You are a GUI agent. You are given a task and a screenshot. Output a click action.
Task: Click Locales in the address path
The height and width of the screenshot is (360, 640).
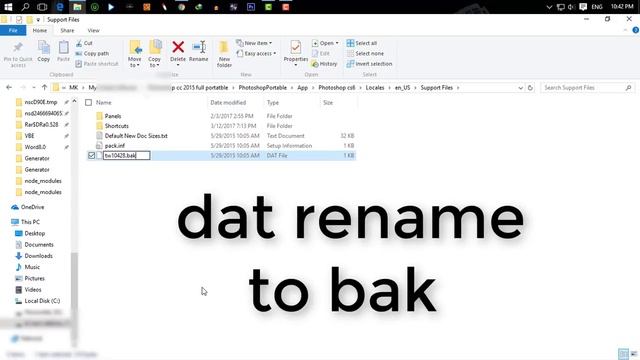coord(375,88)
